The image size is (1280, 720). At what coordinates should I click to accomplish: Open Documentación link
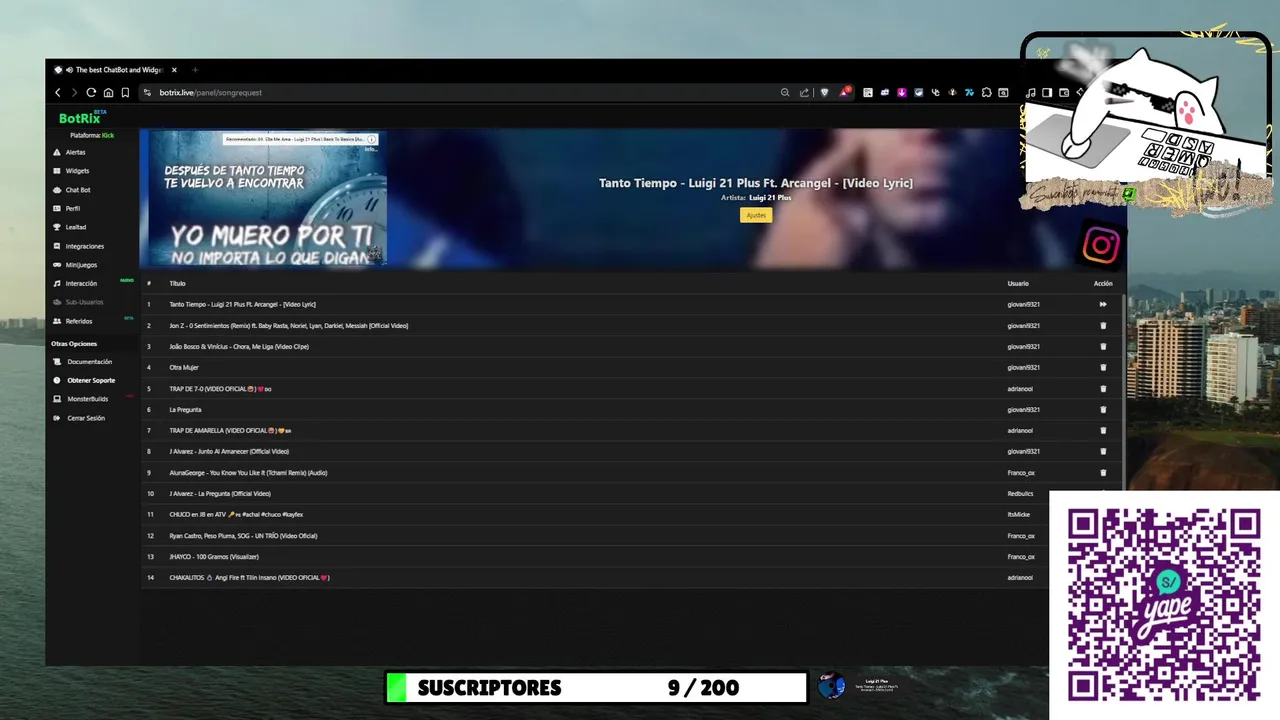(x=89, y=362)
